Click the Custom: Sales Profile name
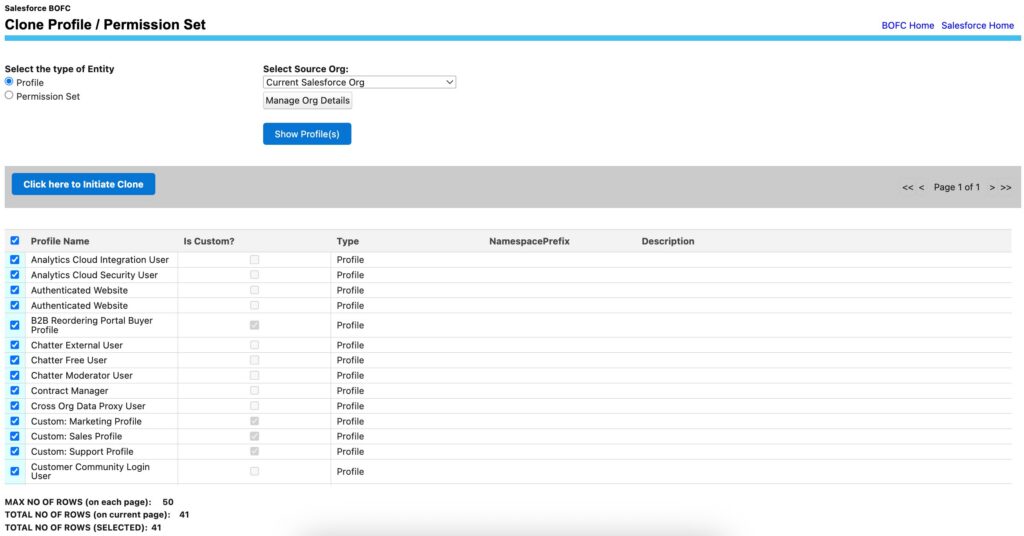 pos(76,436)
